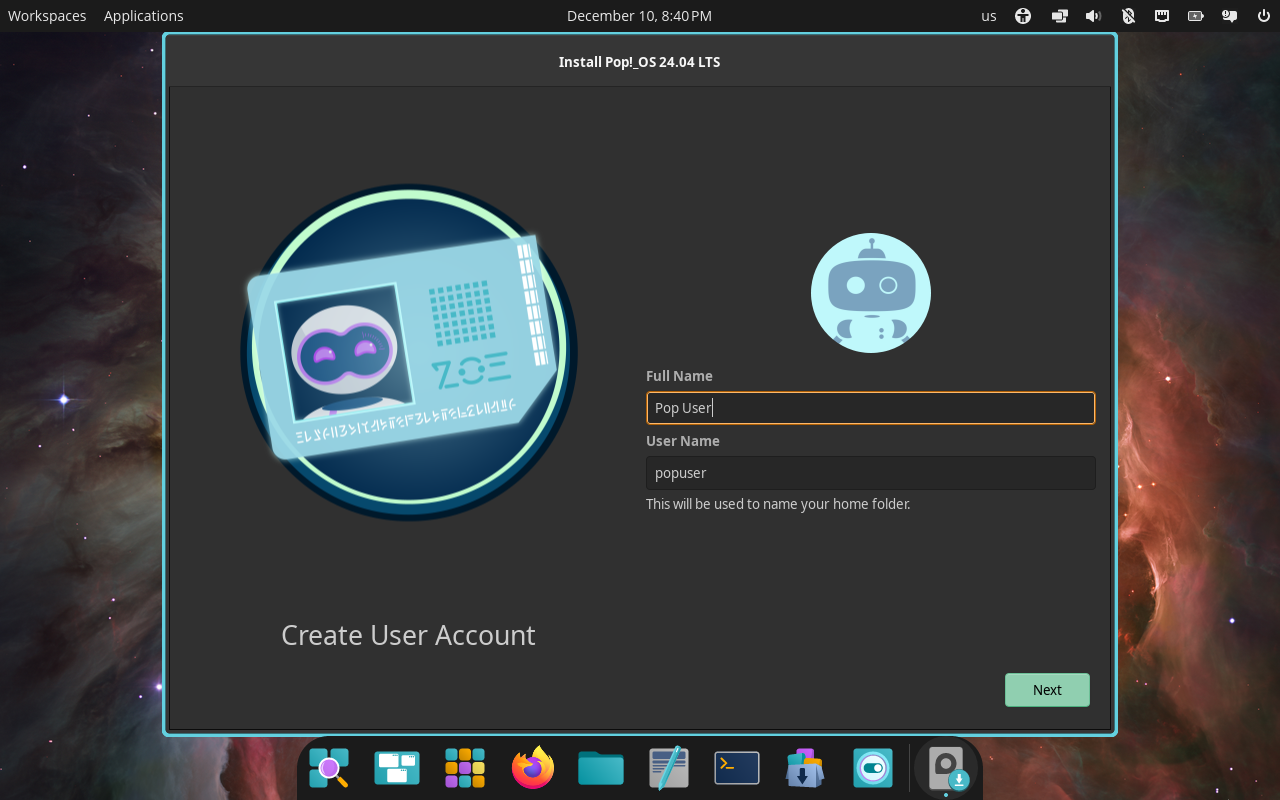Open Firefox from the dock
The height and width of the screenshot is (800, 1280).
(x=533, y=768)
